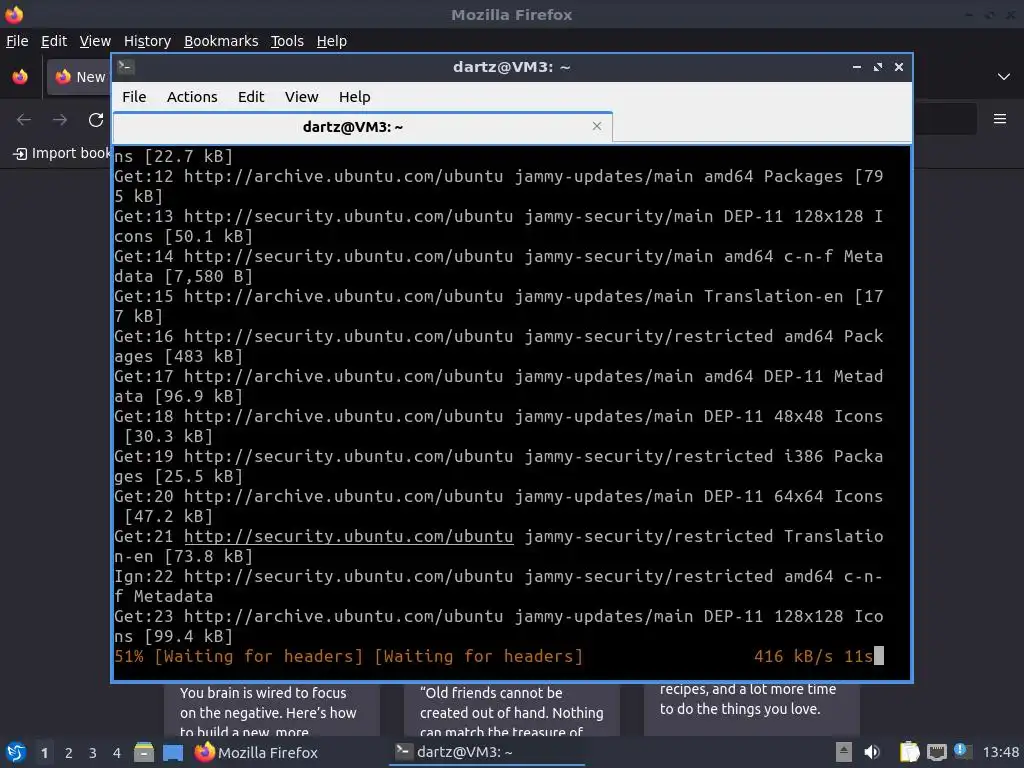The image size is (1024, 768).
Task: Switch to the Mozilla Firefox taskbar entry
Action: [257, 752]
